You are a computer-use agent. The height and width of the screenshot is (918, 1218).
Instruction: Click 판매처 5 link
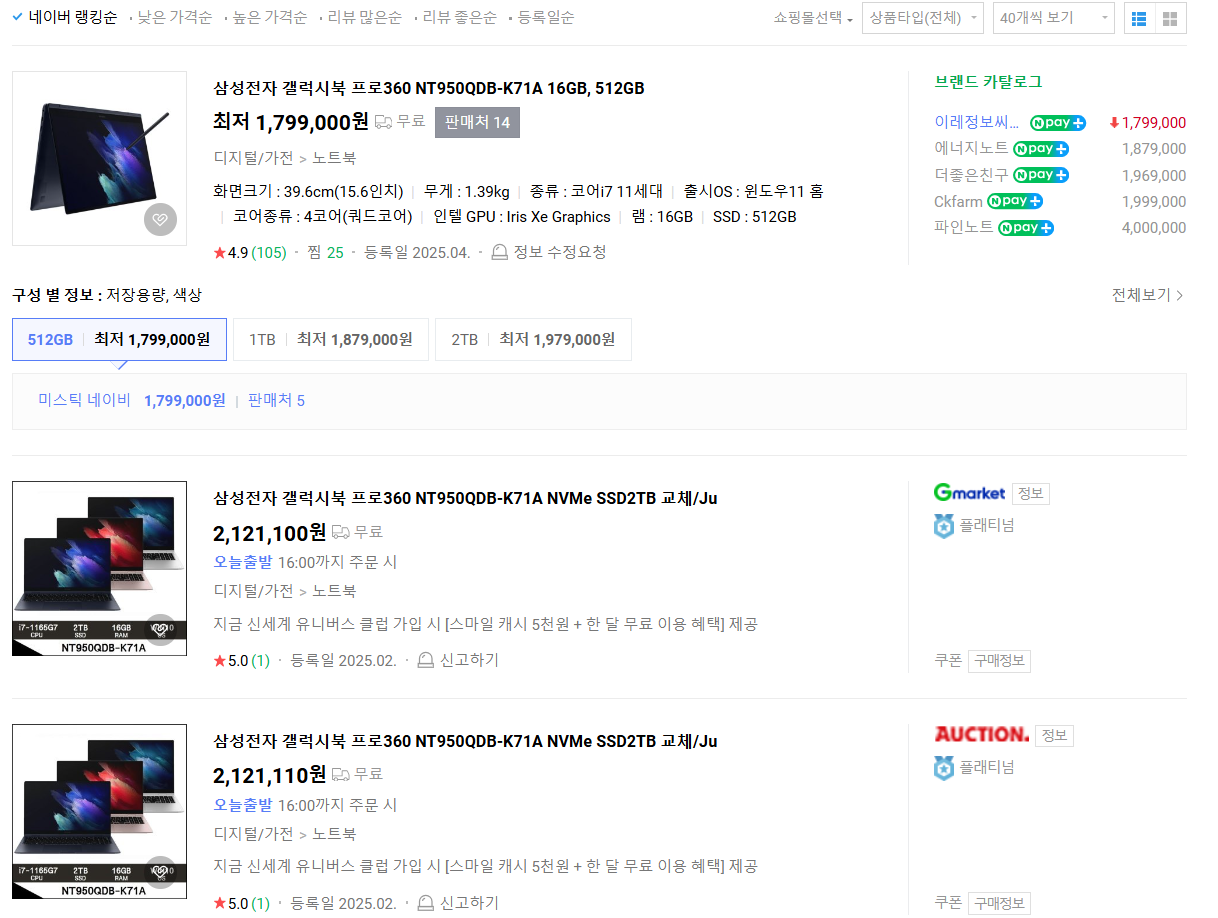[x=276, y=400]
